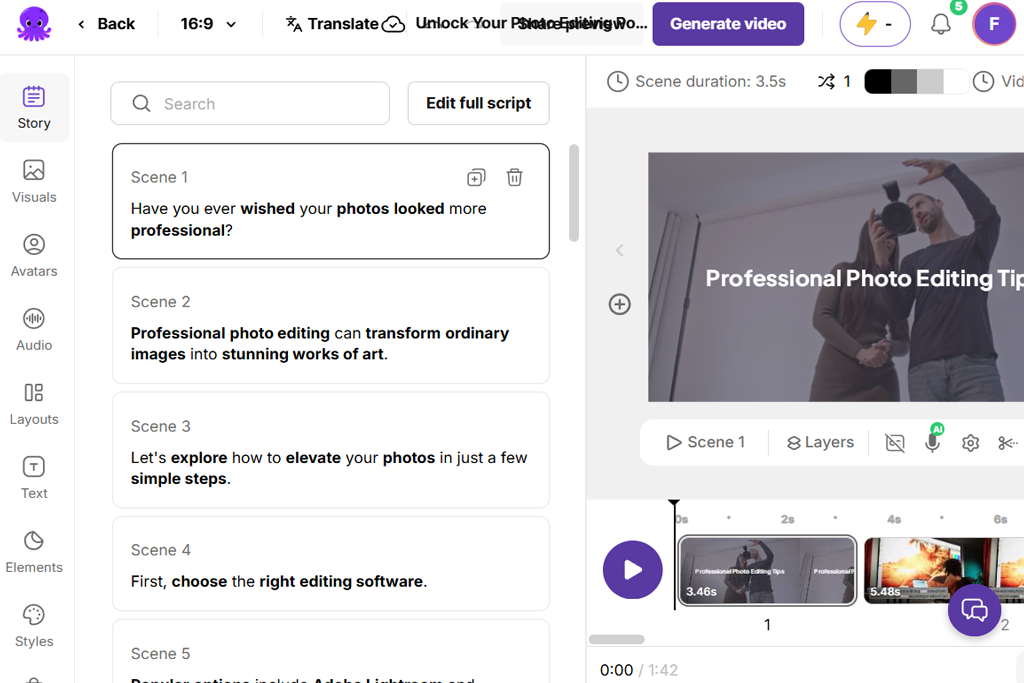Click the cloud saved status icon
1024x683 pixels.
393,24
